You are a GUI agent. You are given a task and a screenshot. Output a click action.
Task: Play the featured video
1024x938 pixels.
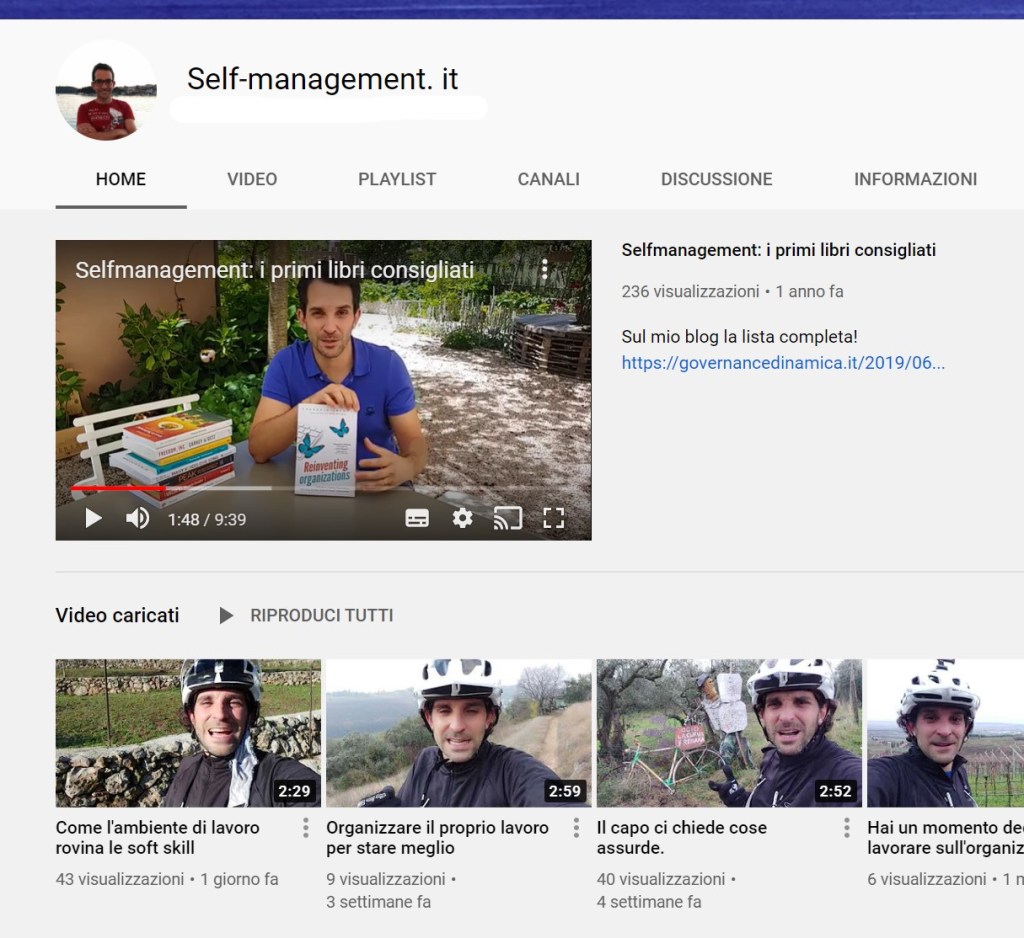click(93, 518)
